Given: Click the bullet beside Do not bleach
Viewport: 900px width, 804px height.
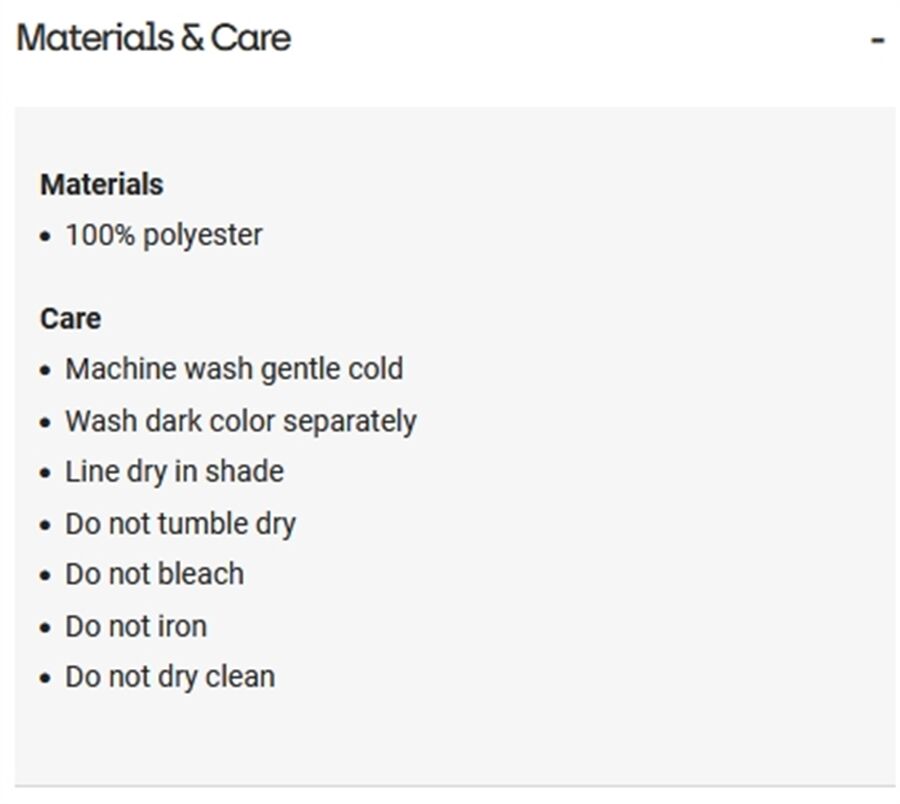Looking at the screenshot, I should pos(45,576).
